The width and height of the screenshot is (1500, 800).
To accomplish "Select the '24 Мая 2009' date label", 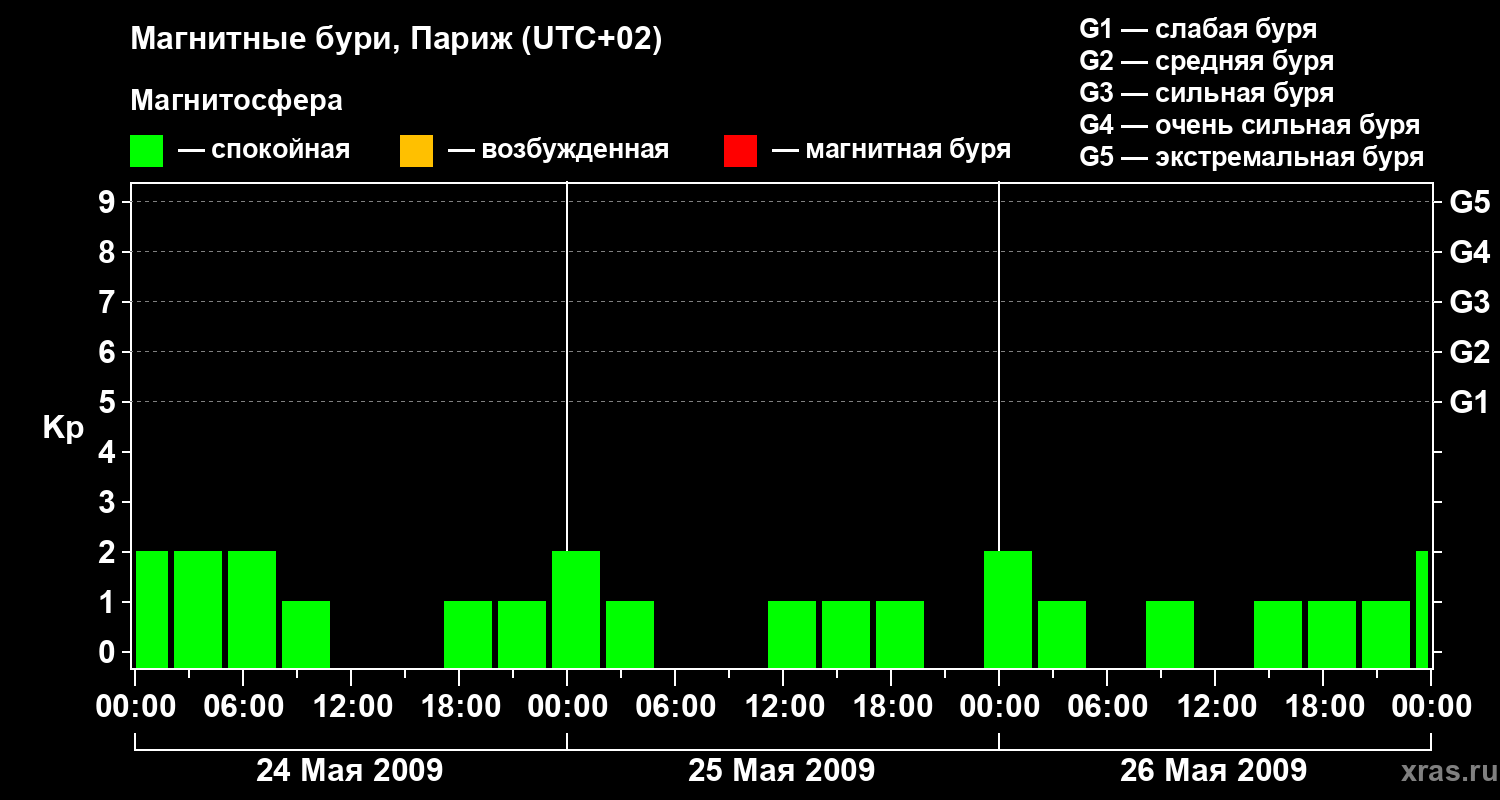I will coord(349,770).
